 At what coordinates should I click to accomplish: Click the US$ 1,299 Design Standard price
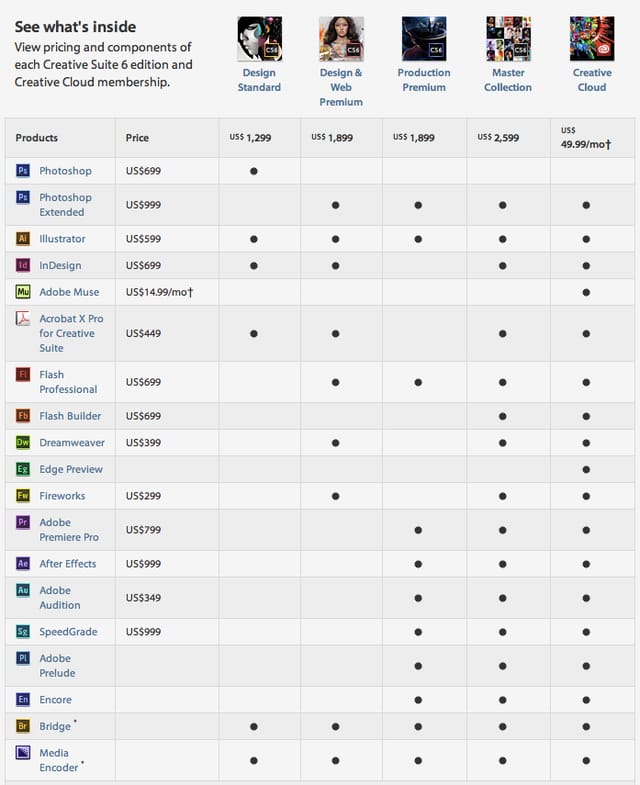click(x=250, y=138)
